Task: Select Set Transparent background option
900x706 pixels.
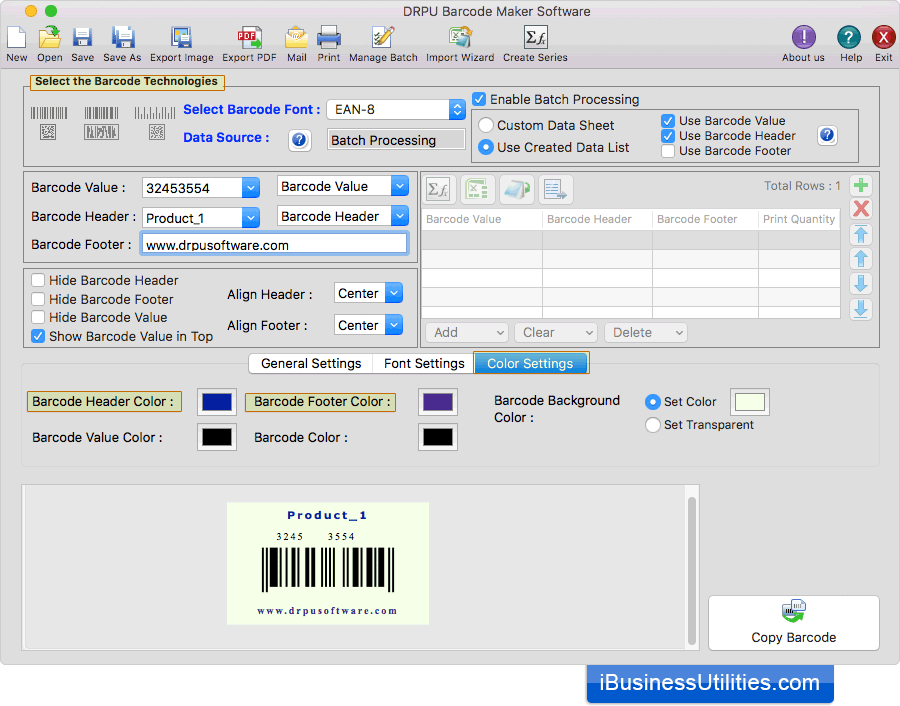Action: pos(653,425)
